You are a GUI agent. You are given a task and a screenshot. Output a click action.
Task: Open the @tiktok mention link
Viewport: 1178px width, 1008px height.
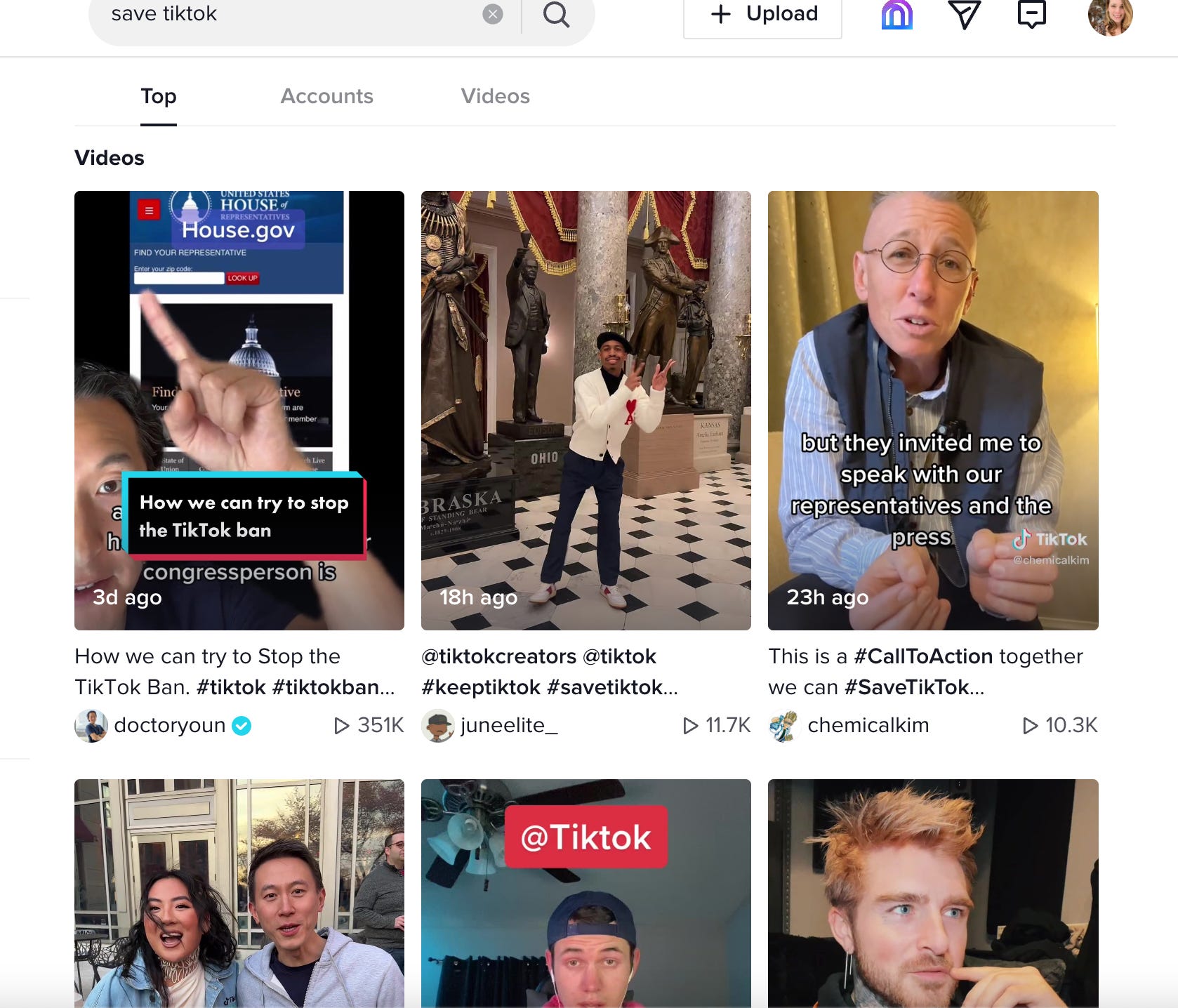[619, 656]
